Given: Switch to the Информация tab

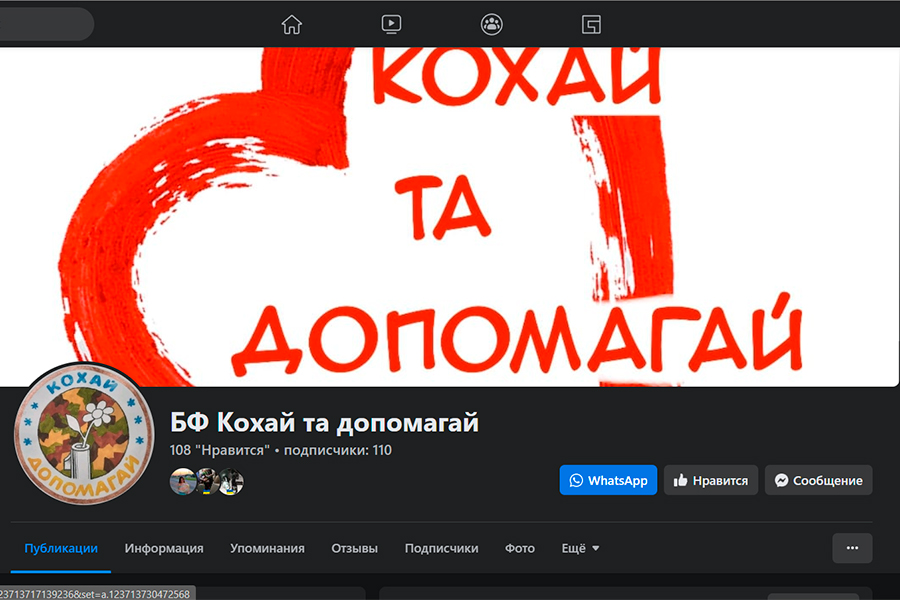Looking at the screenshot, I should point(164,548).
